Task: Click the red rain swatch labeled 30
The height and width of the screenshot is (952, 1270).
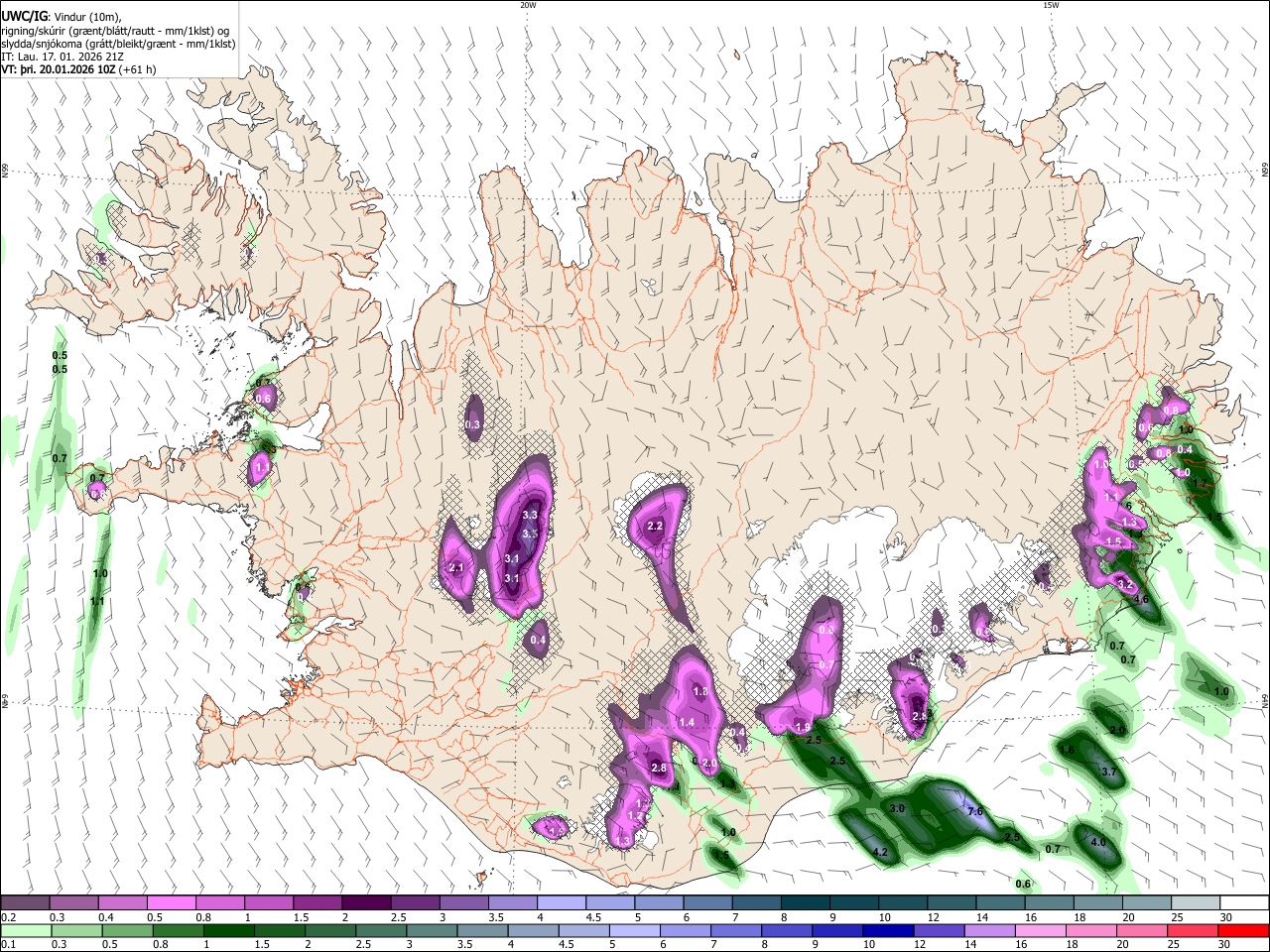Action: pos(1244,930)
